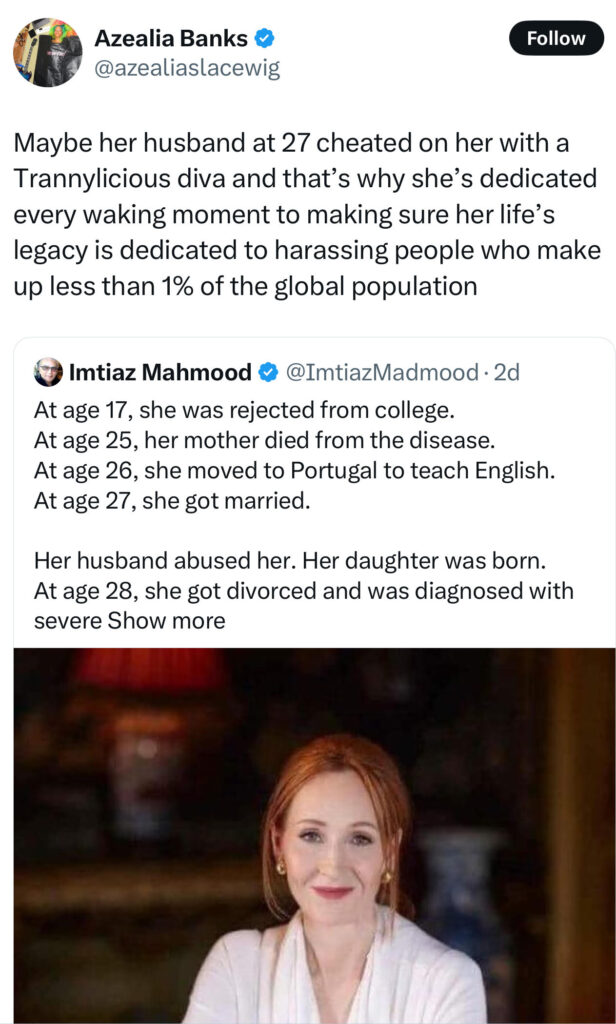Expand quoted tweet with Show more

(166, 620)
